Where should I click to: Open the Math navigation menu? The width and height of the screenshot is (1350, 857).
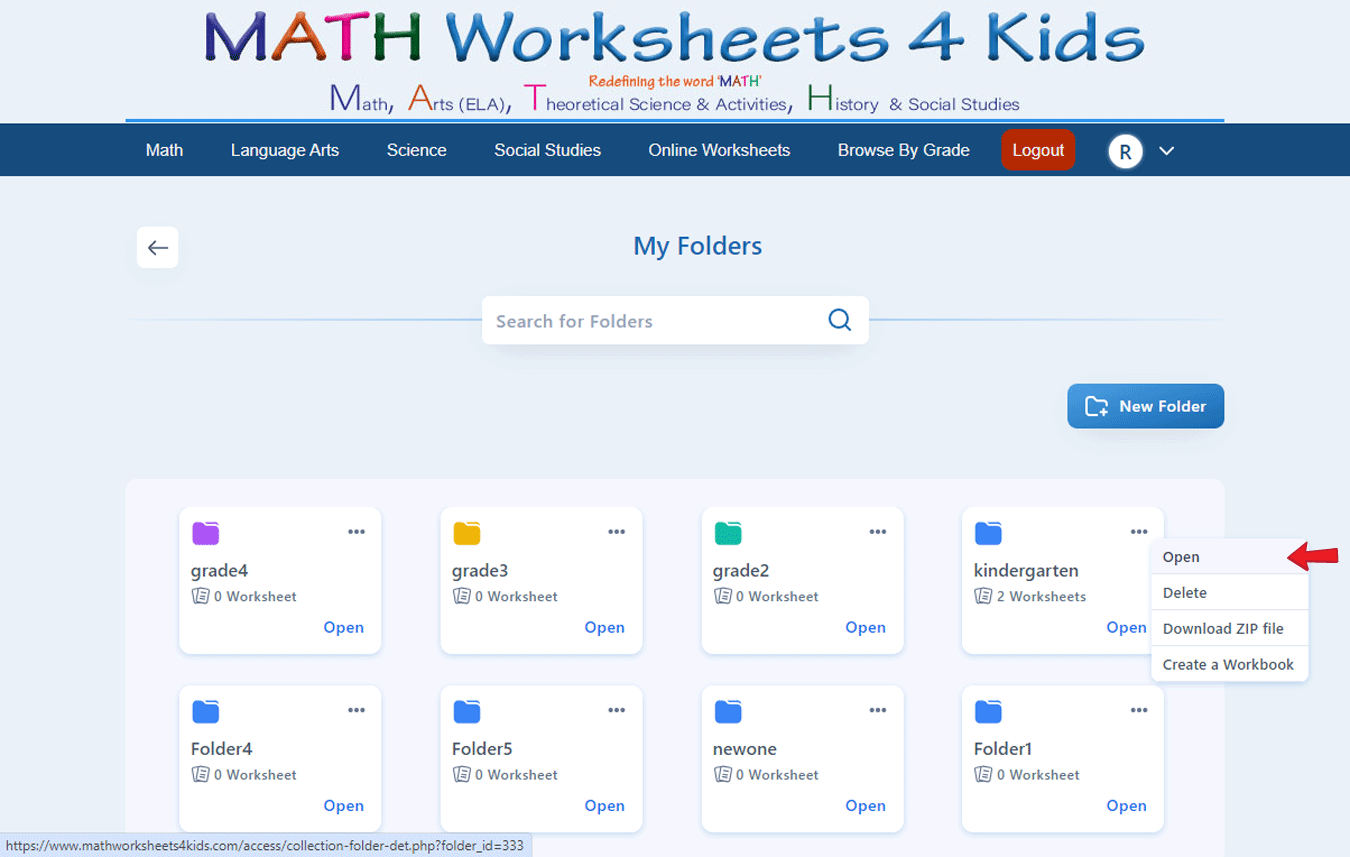pos(164,150)
